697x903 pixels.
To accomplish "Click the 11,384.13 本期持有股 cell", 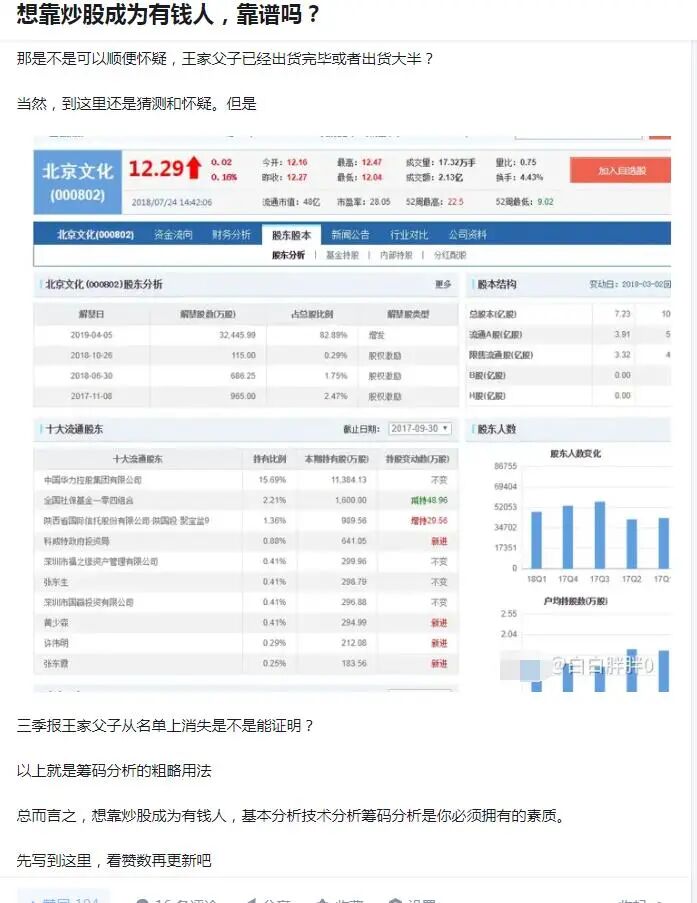I will coord(348,480).
